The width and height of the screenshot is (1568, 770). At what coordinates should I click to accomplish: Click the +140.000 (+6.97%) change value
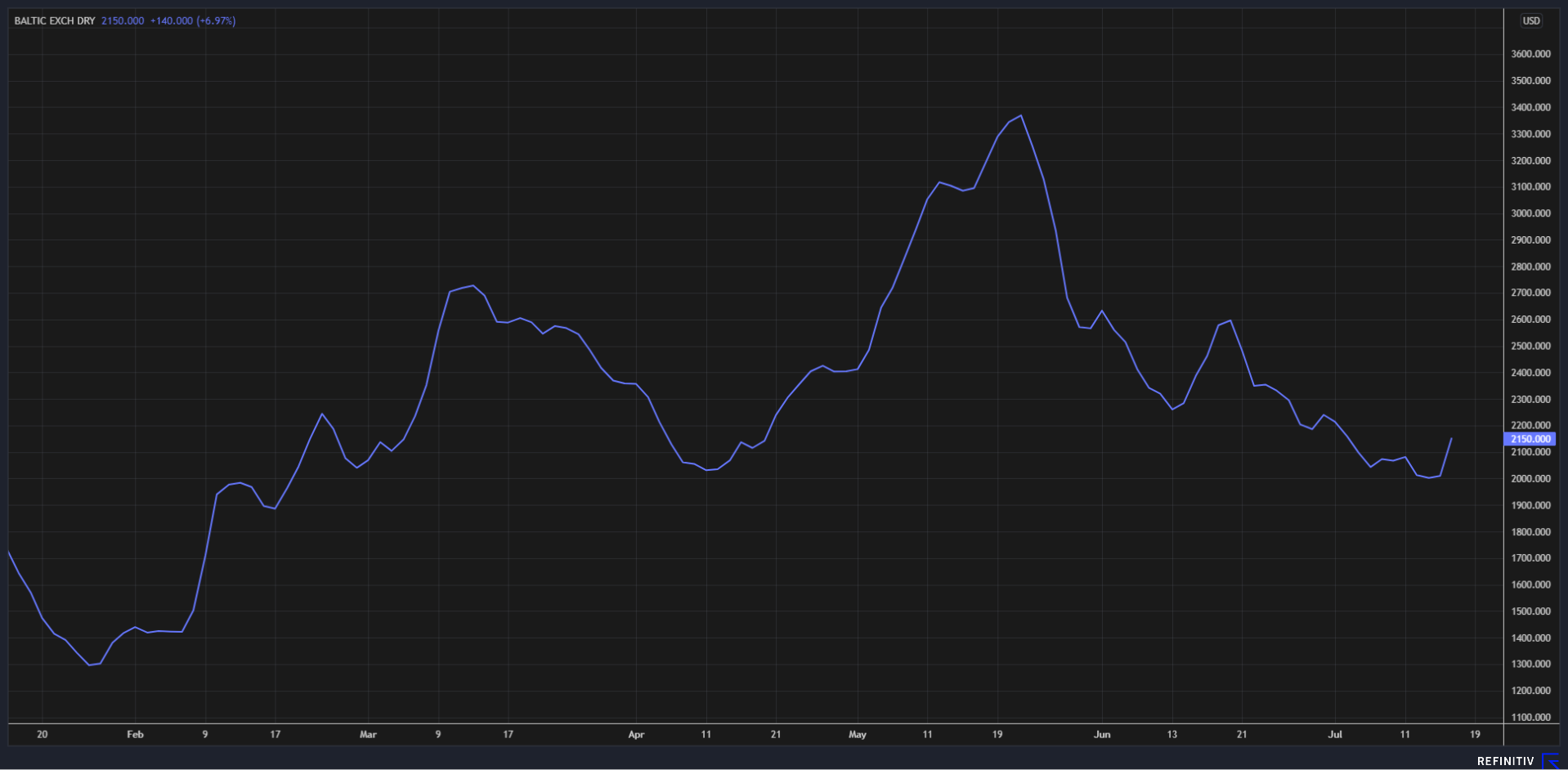pyautogui.click(x=193, y=21)
